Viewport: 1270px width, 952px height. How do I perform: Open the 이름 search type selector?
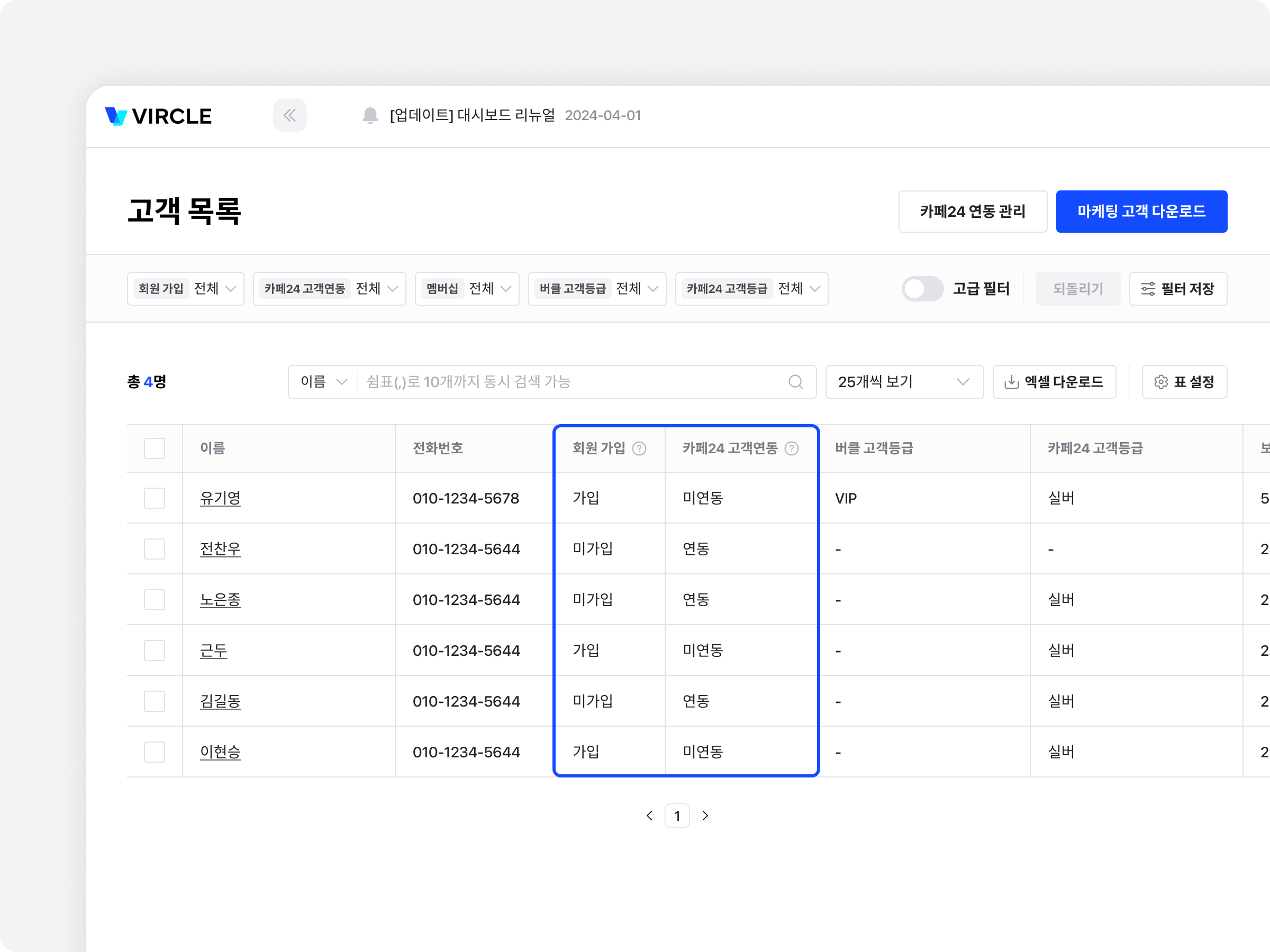click(323, 382)
